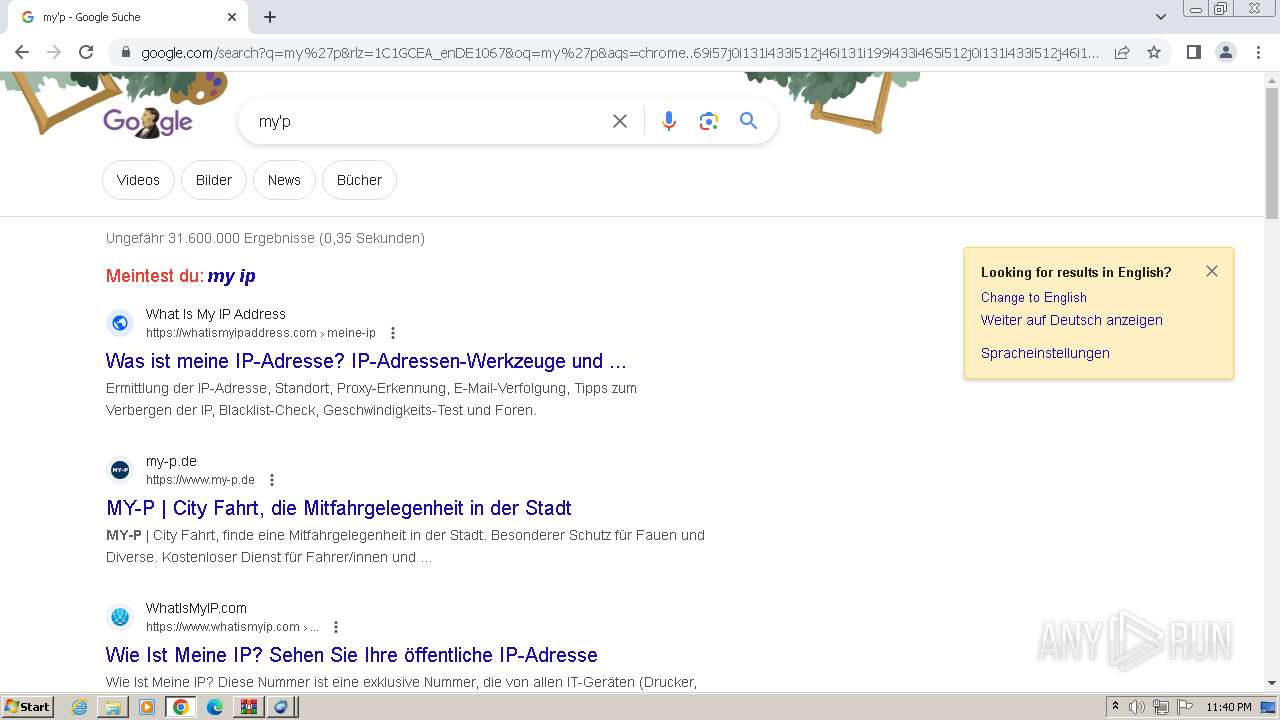Open 'Spracheinstellungen' link
The height and width of the screenshot is (720, 1280).
pos(1045,353)
